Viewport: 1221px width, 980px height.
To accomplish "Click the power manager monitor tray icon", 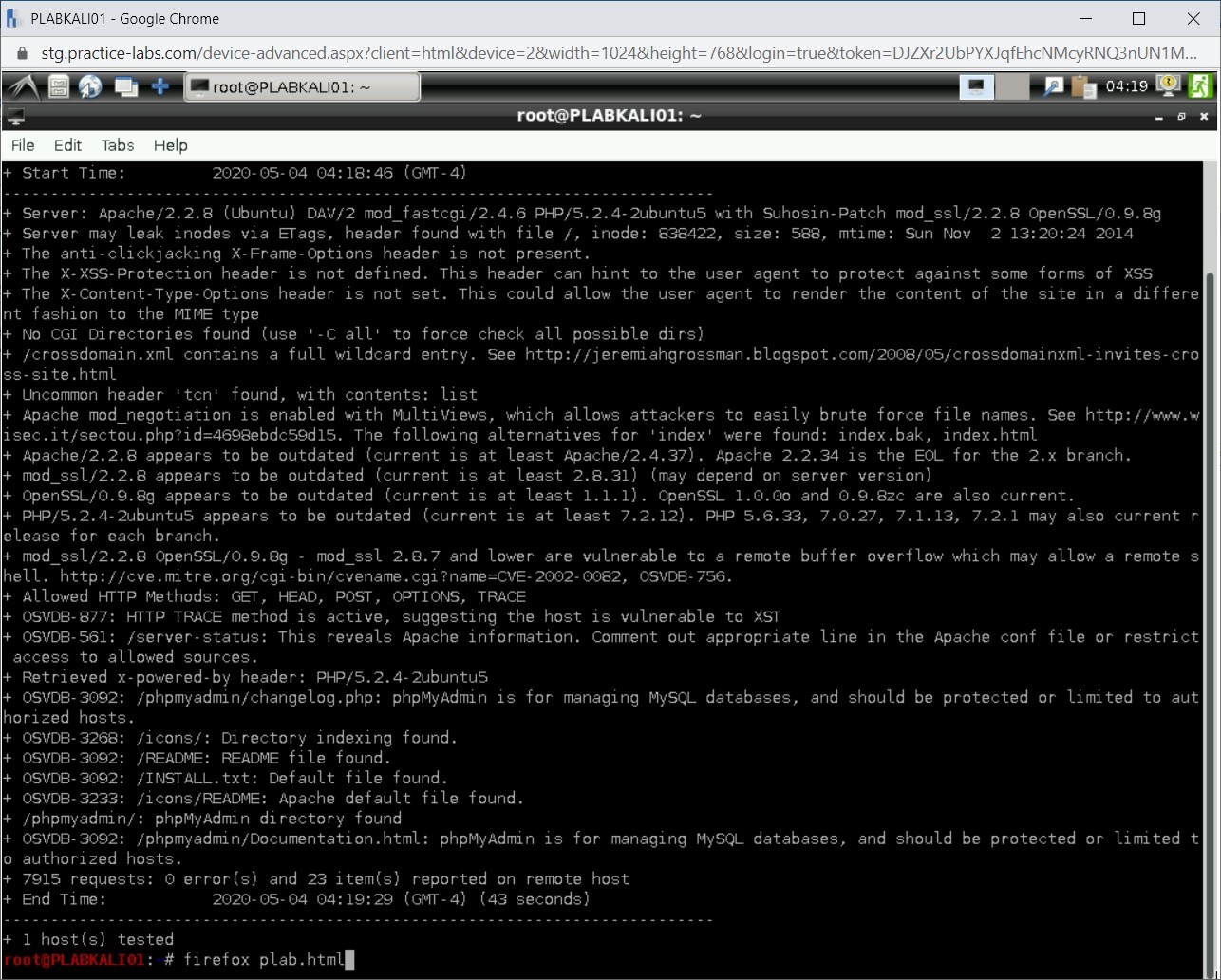I will tap(1167, 86).
